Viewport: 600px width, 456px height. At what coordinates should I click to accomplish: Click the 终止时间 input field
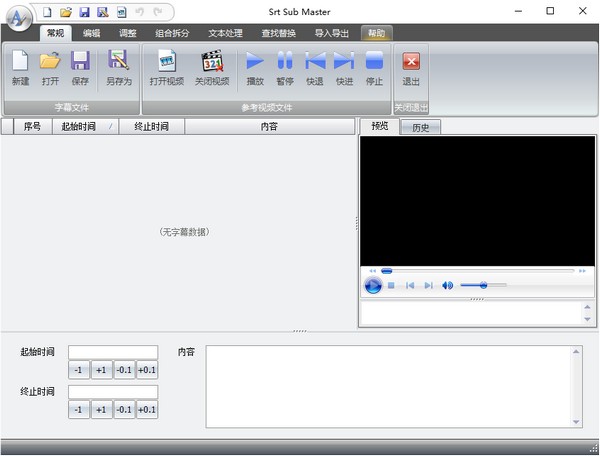click(113, 392)
